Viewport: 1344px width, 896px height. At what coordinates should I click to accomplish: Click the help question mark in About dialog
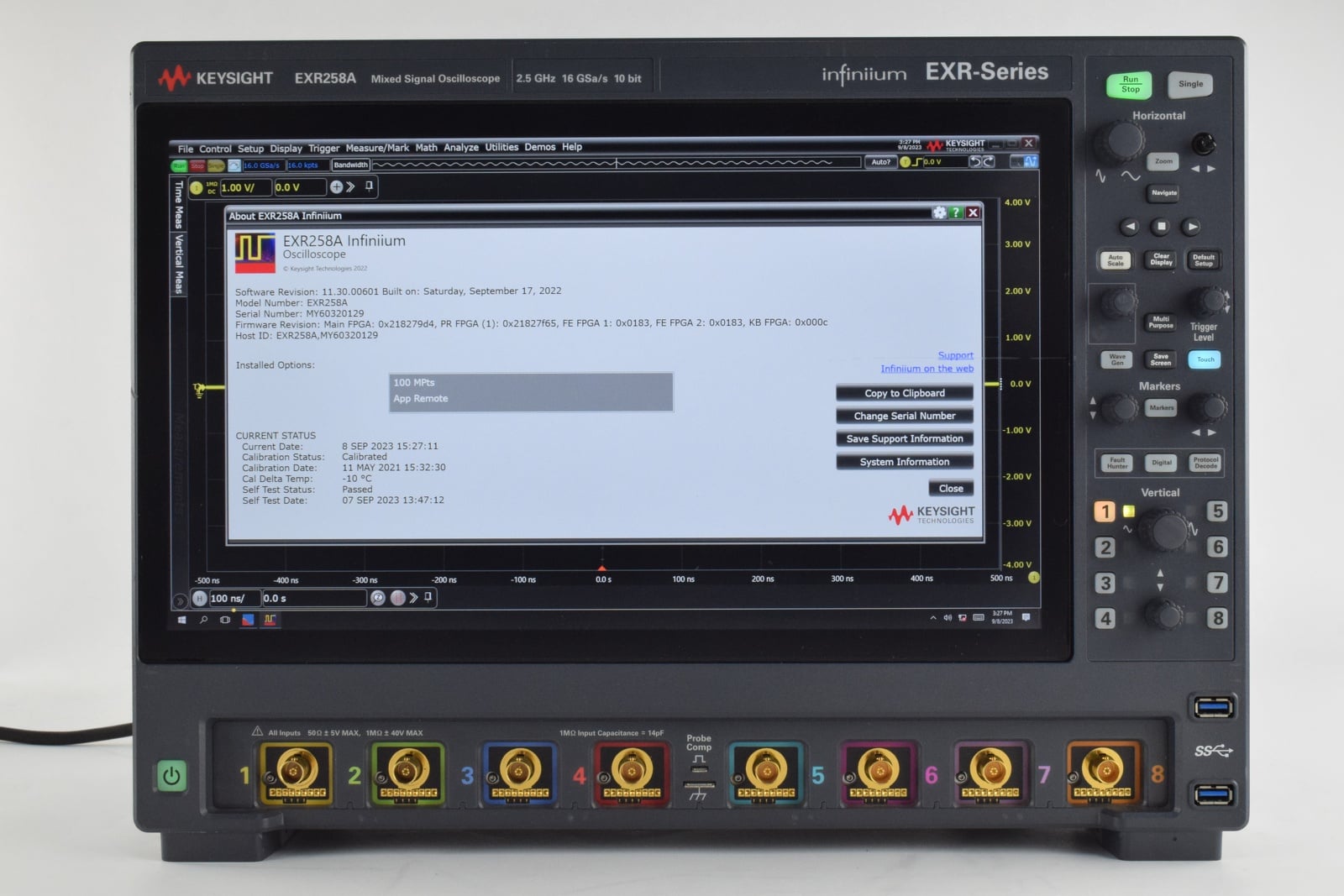tap(956, 212)
